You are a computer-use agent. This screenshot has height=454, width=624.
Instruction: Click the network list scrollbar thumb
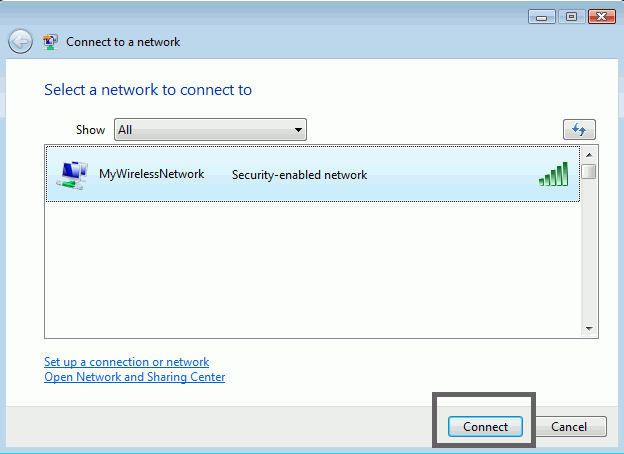589,171
